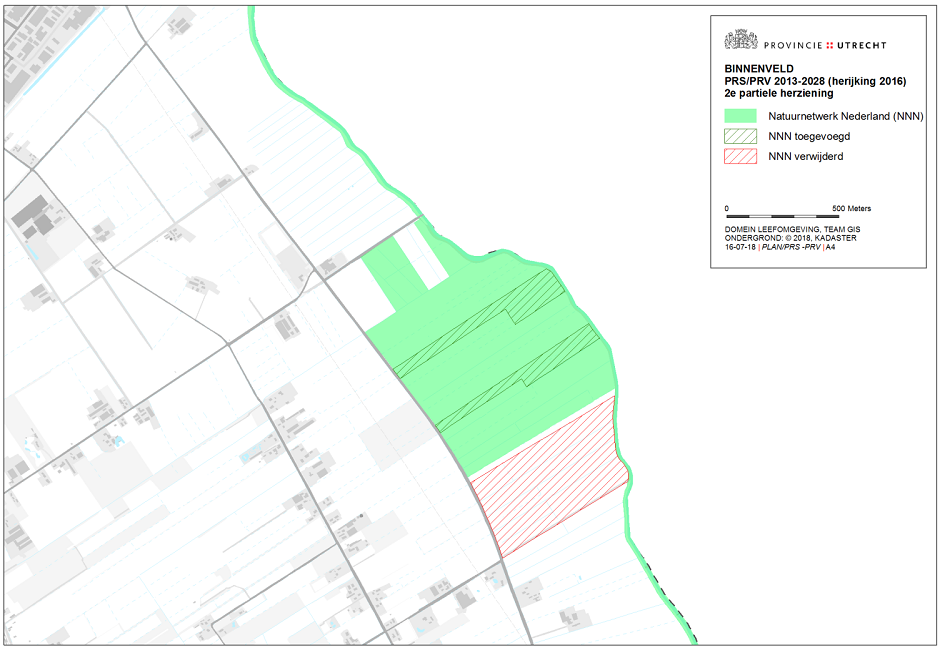Click the scale bar graphic
Screen dimensions: 942x652
pyautogui.click(x=783, y=216)
